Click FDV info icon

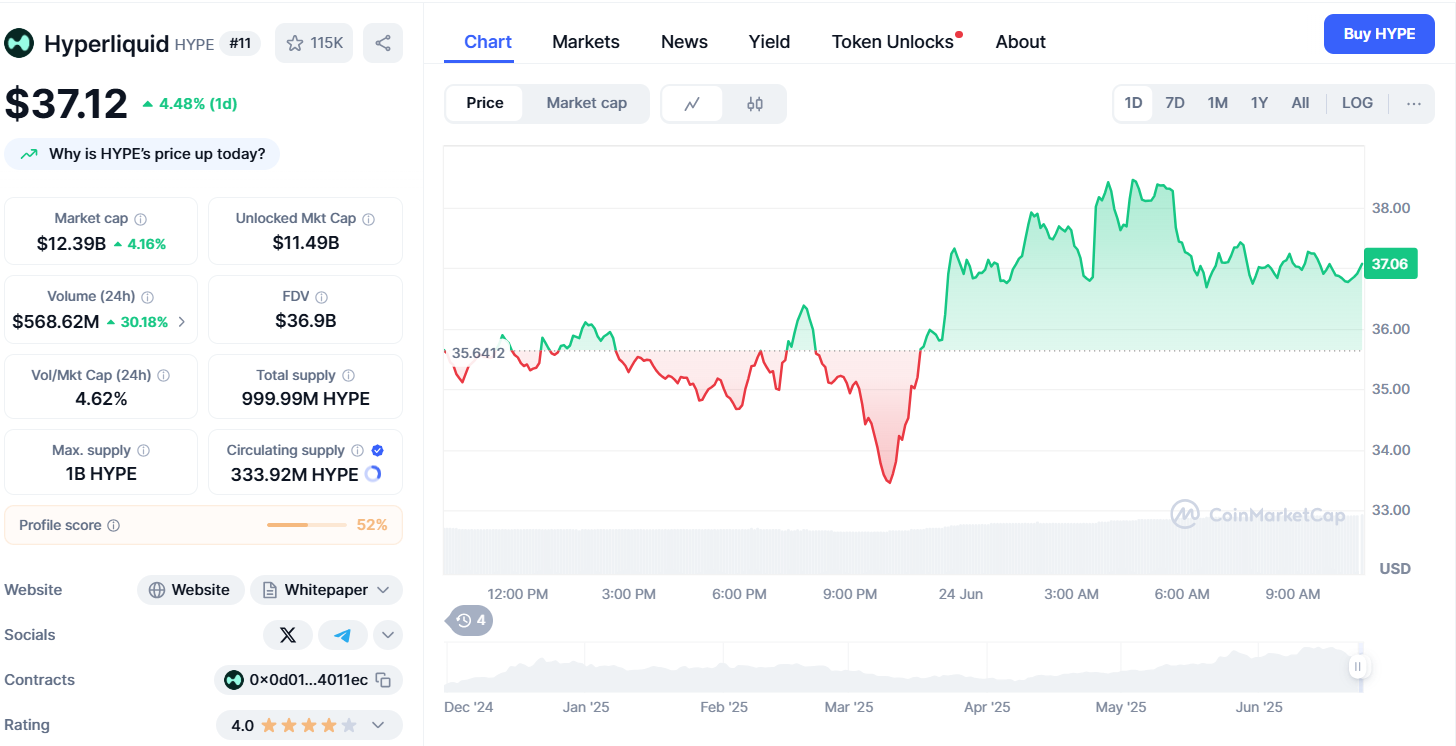click(x=322, y=297)
